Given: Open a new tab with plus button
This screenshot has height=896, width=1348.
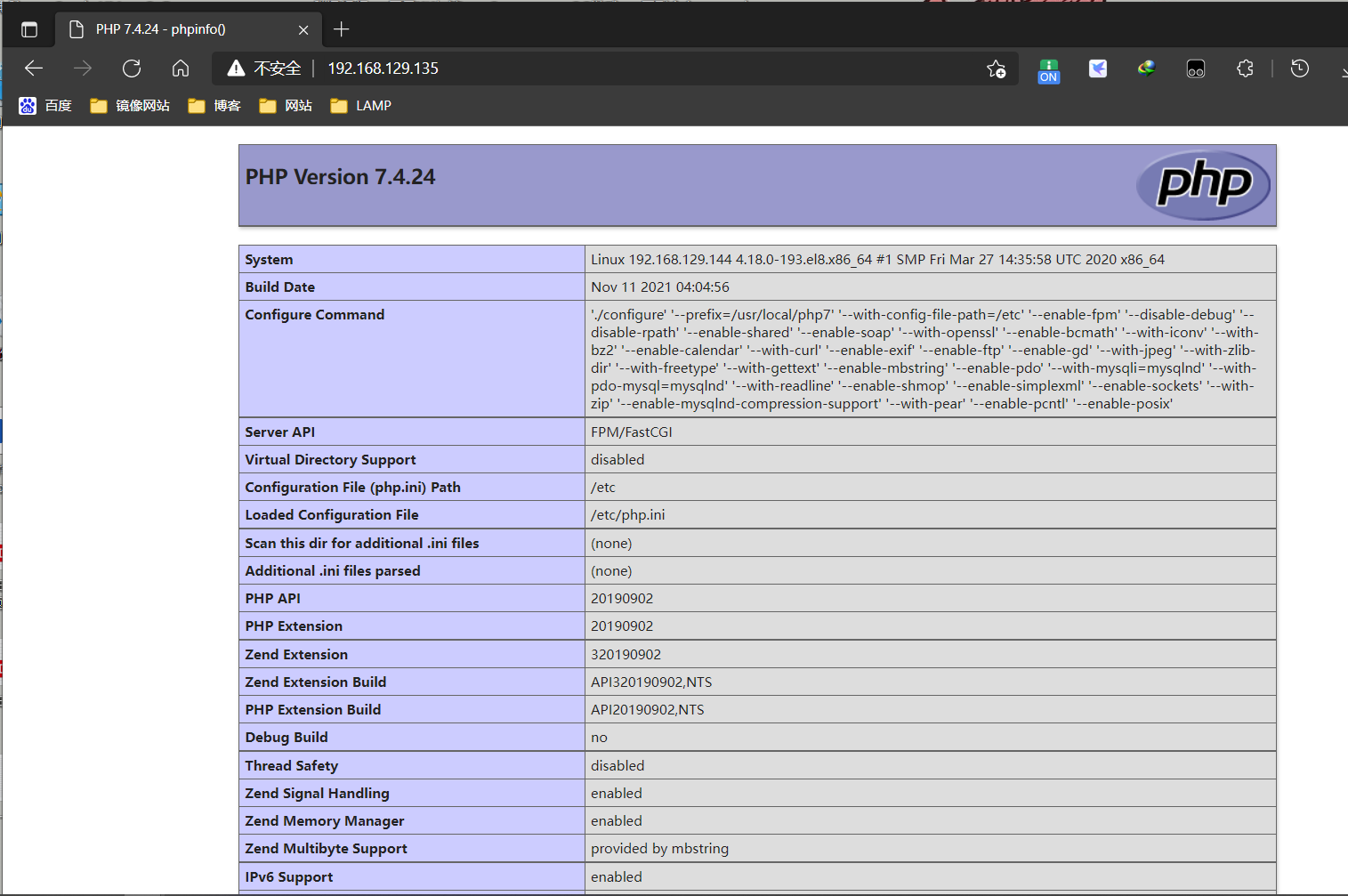Looking at the screenshot, I should coord(341,29).
